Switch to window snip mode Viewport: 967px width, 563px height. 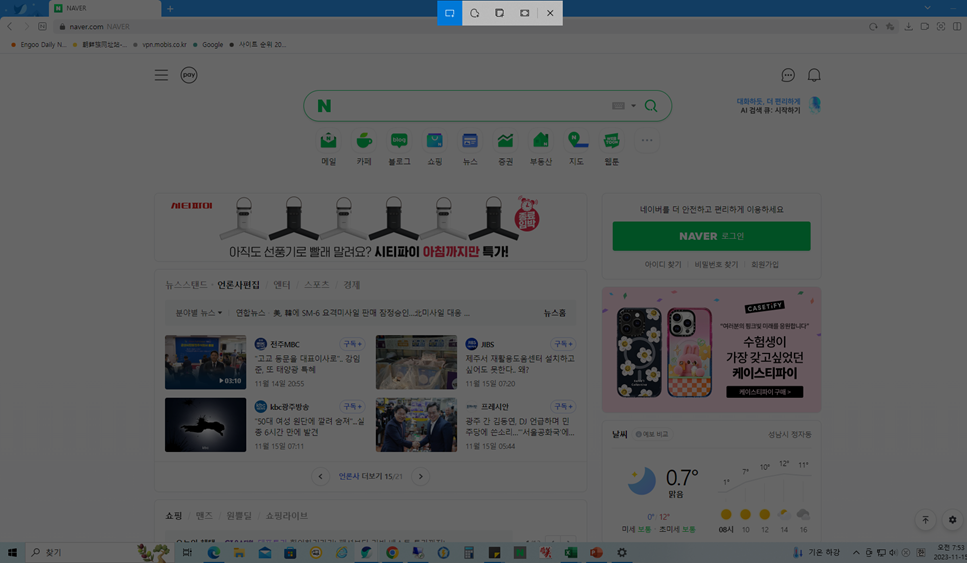pyautogui.click(x=500, y=13)
